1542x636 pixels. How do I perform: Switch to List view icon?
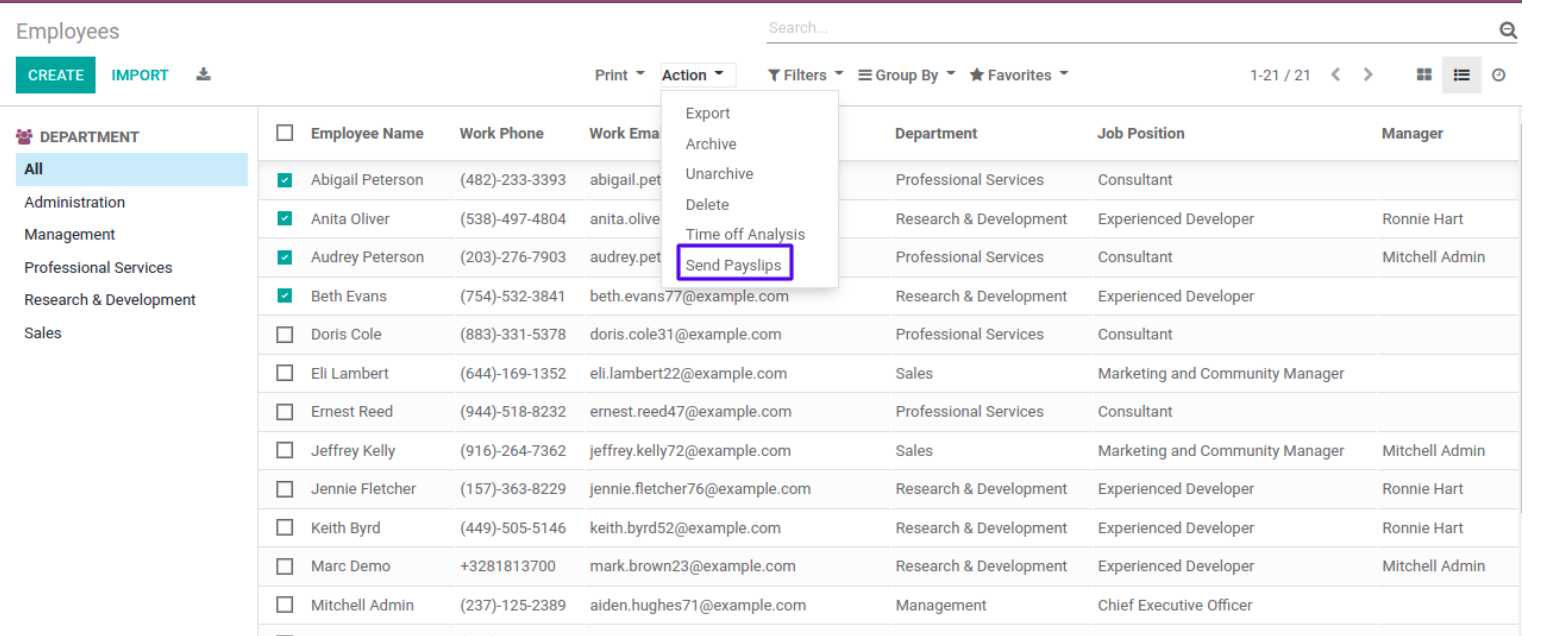click(x=1461, y=75)
